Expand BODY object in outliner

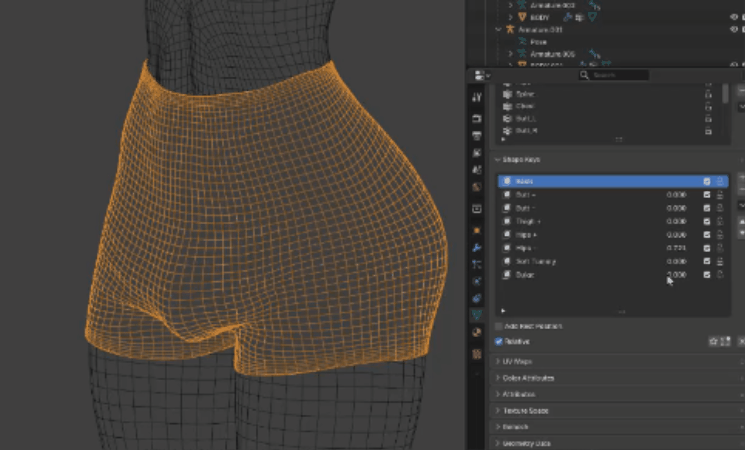click(x=510, y=17)
